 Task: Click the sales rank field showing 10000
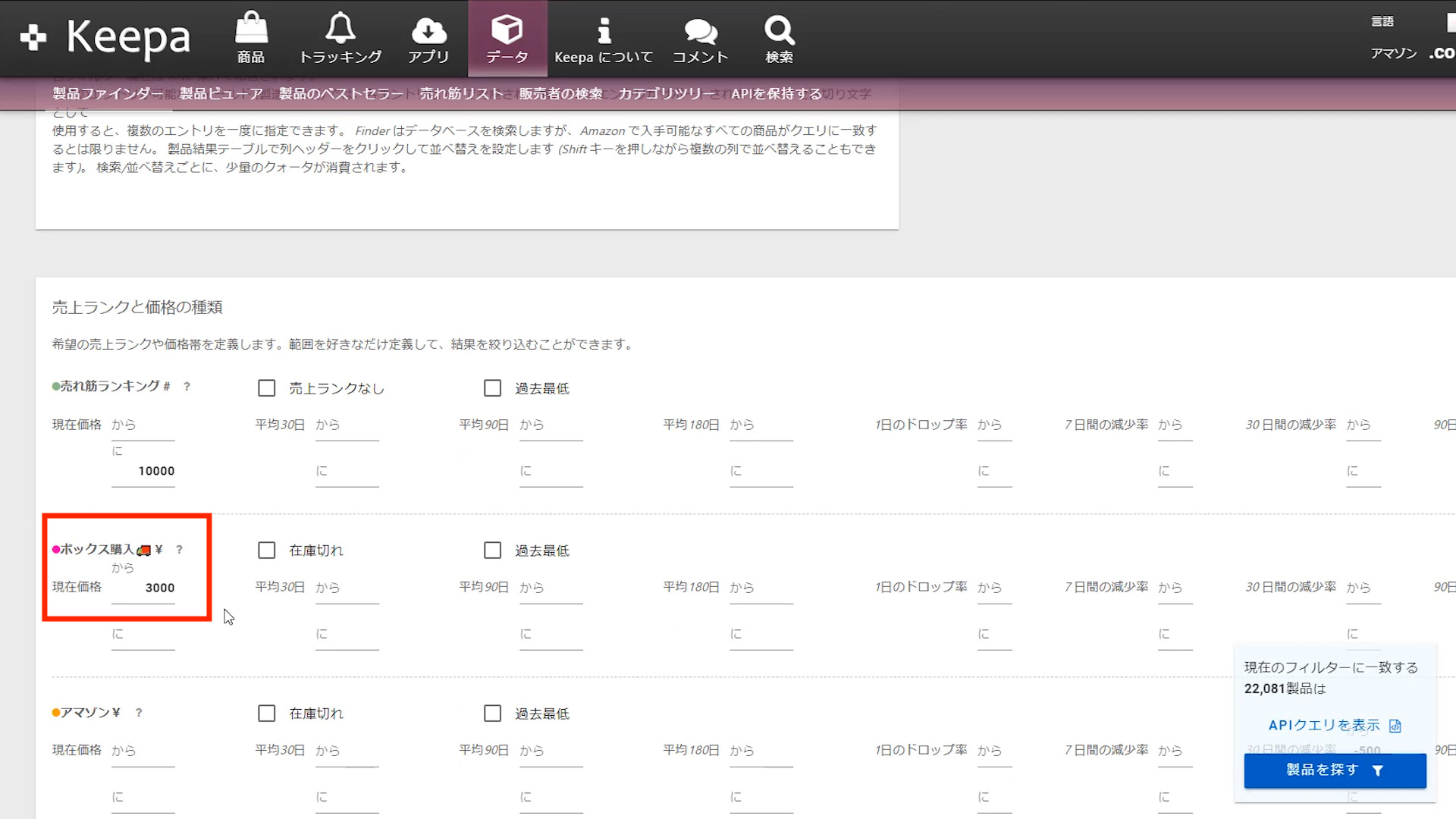(x=144, y=472)
